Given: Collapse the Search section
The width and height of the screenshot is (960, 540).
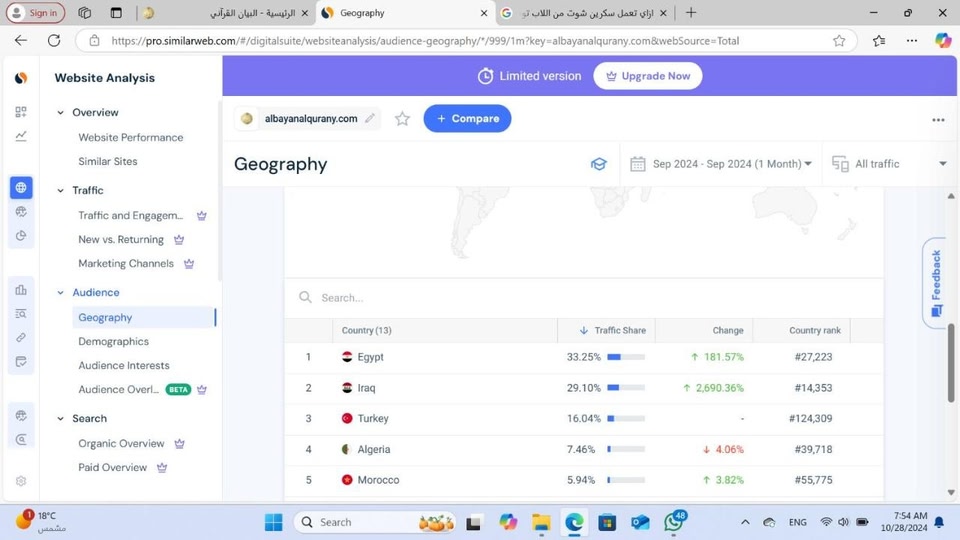Looking at the screenshot, I should pos(61,419).
